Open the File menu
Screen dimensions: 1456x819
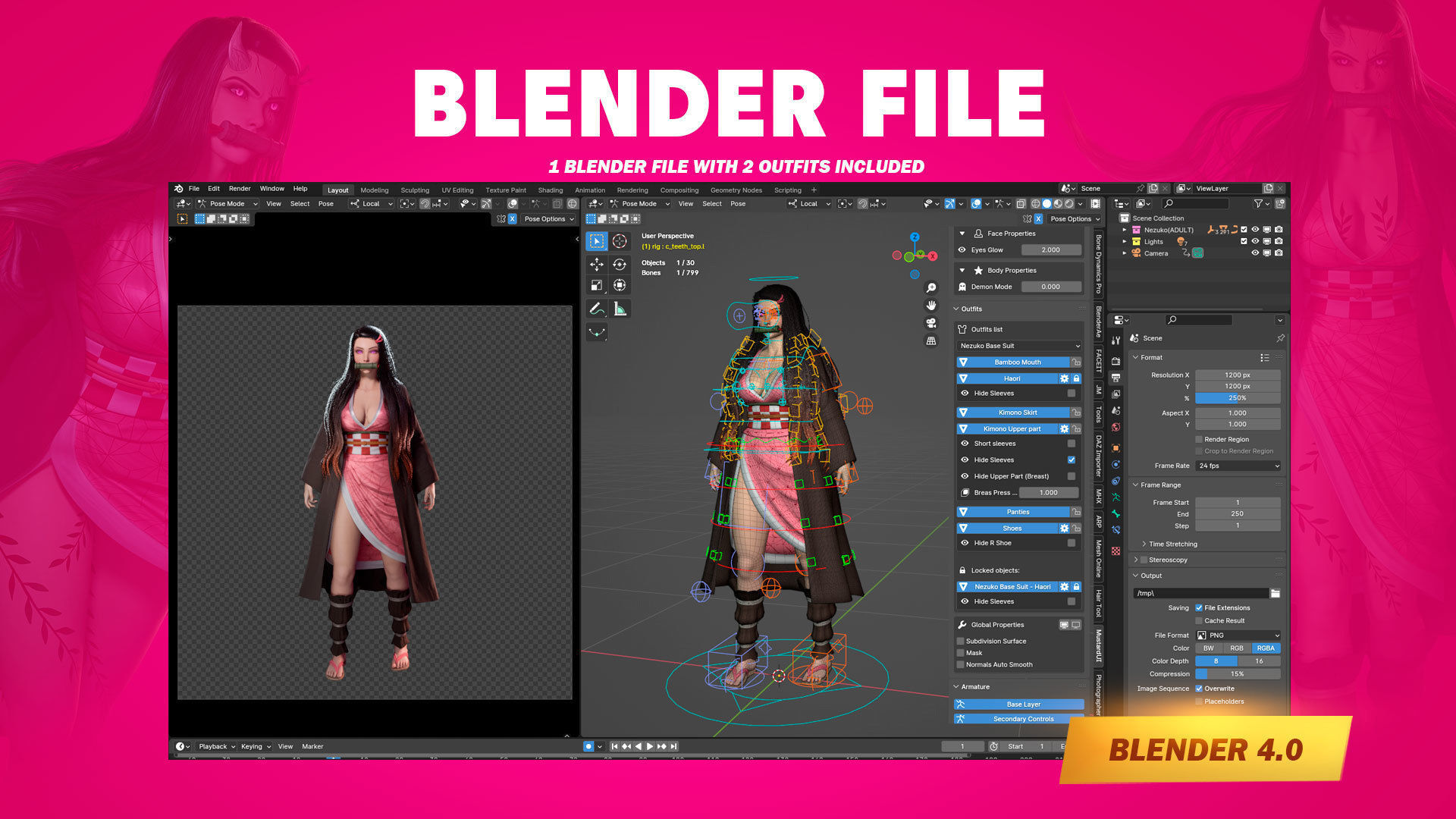(x=194, y=189)
